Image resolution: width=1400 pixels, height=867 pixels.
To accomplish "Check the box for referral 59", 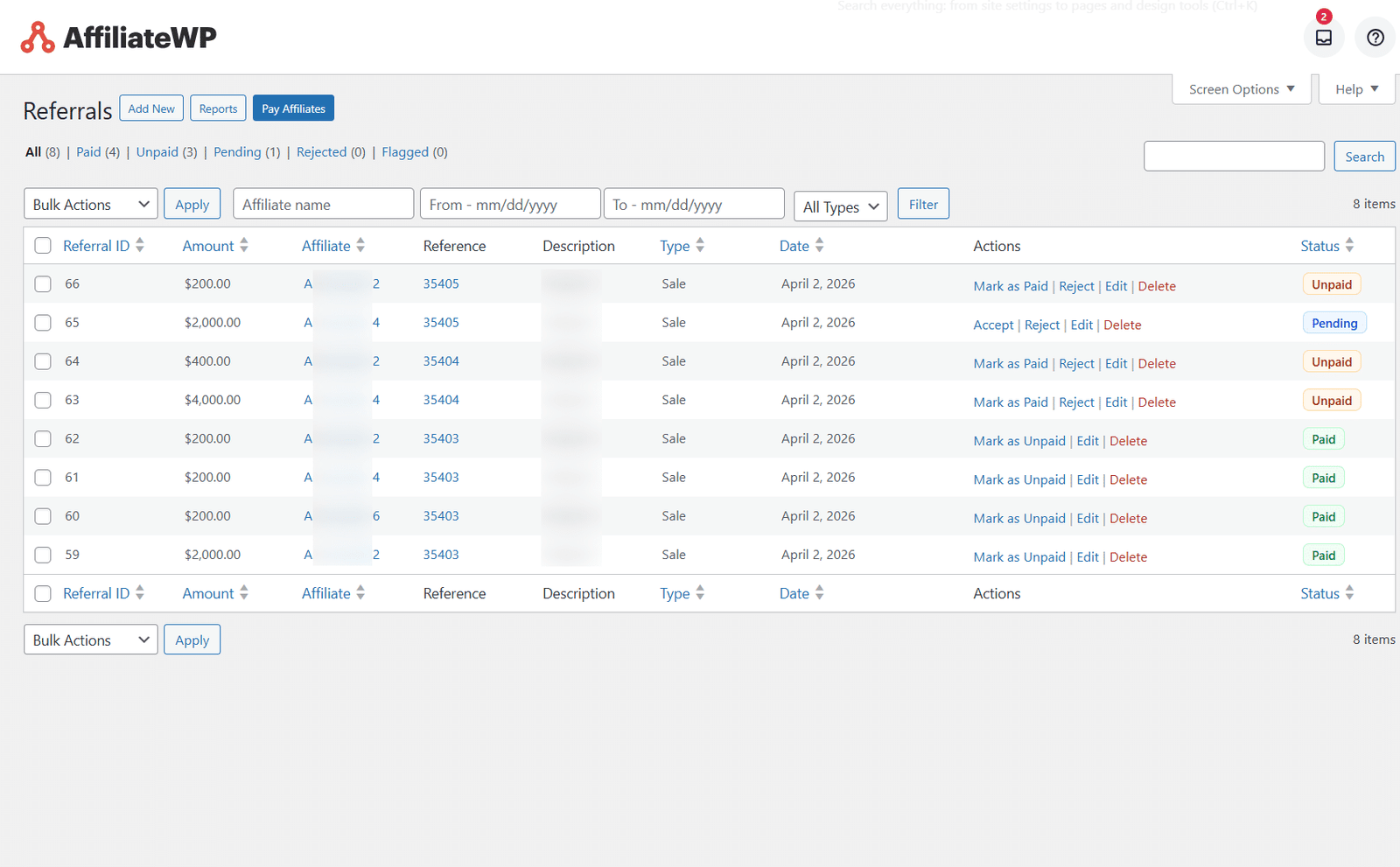I will [x=43, y=555].
